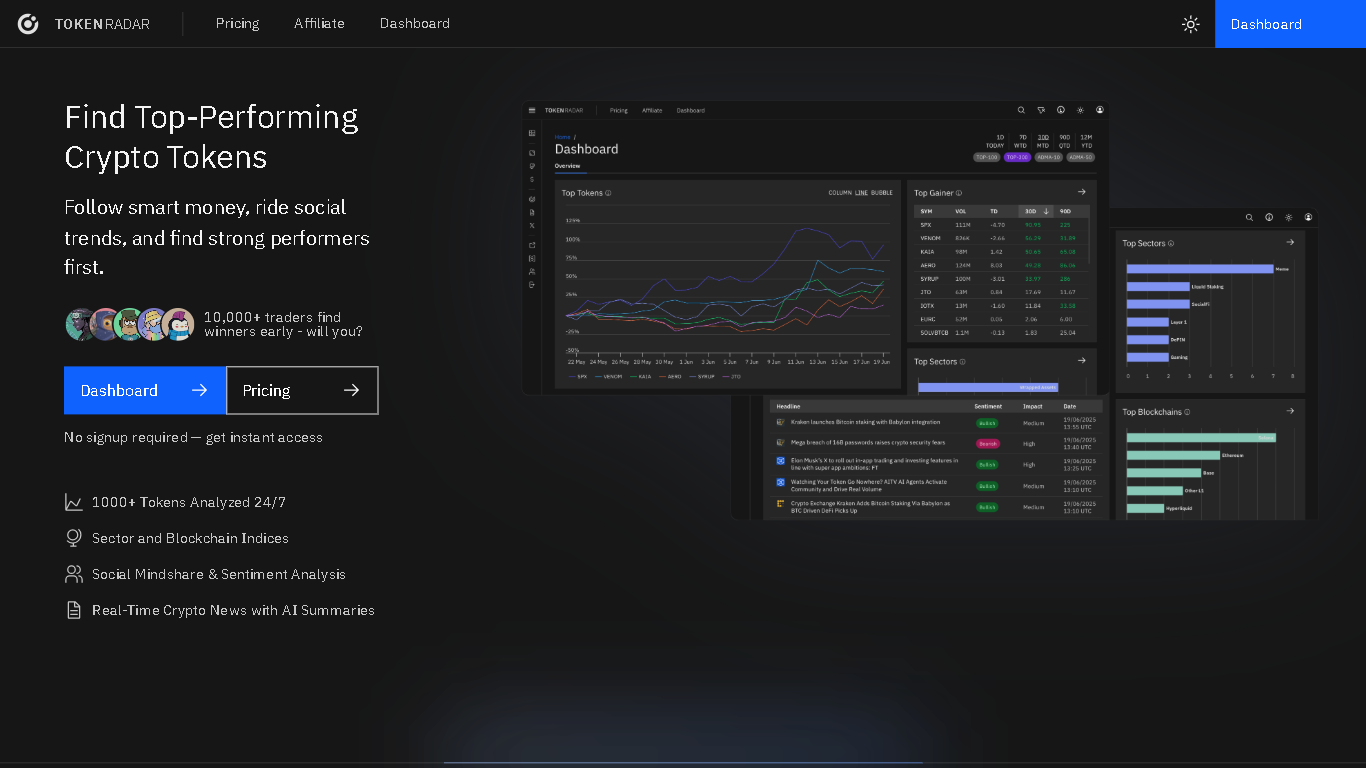Click the TOKENRADAR brand name link
This screenshot has width=1366, height=768.
point(102,24)
